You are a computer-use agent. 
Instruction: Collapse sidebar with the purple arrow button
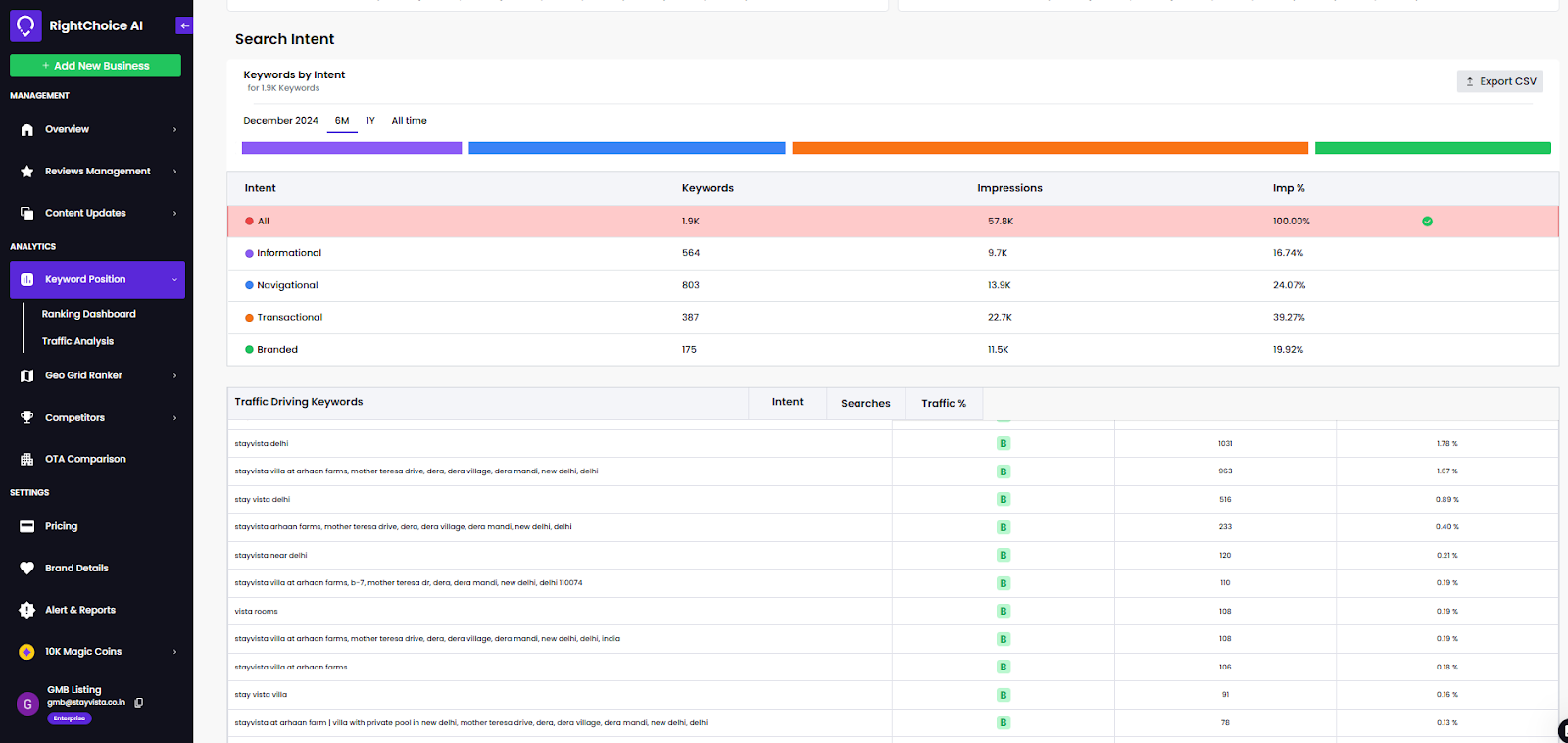pyautogui.click(x=184, y=25)
